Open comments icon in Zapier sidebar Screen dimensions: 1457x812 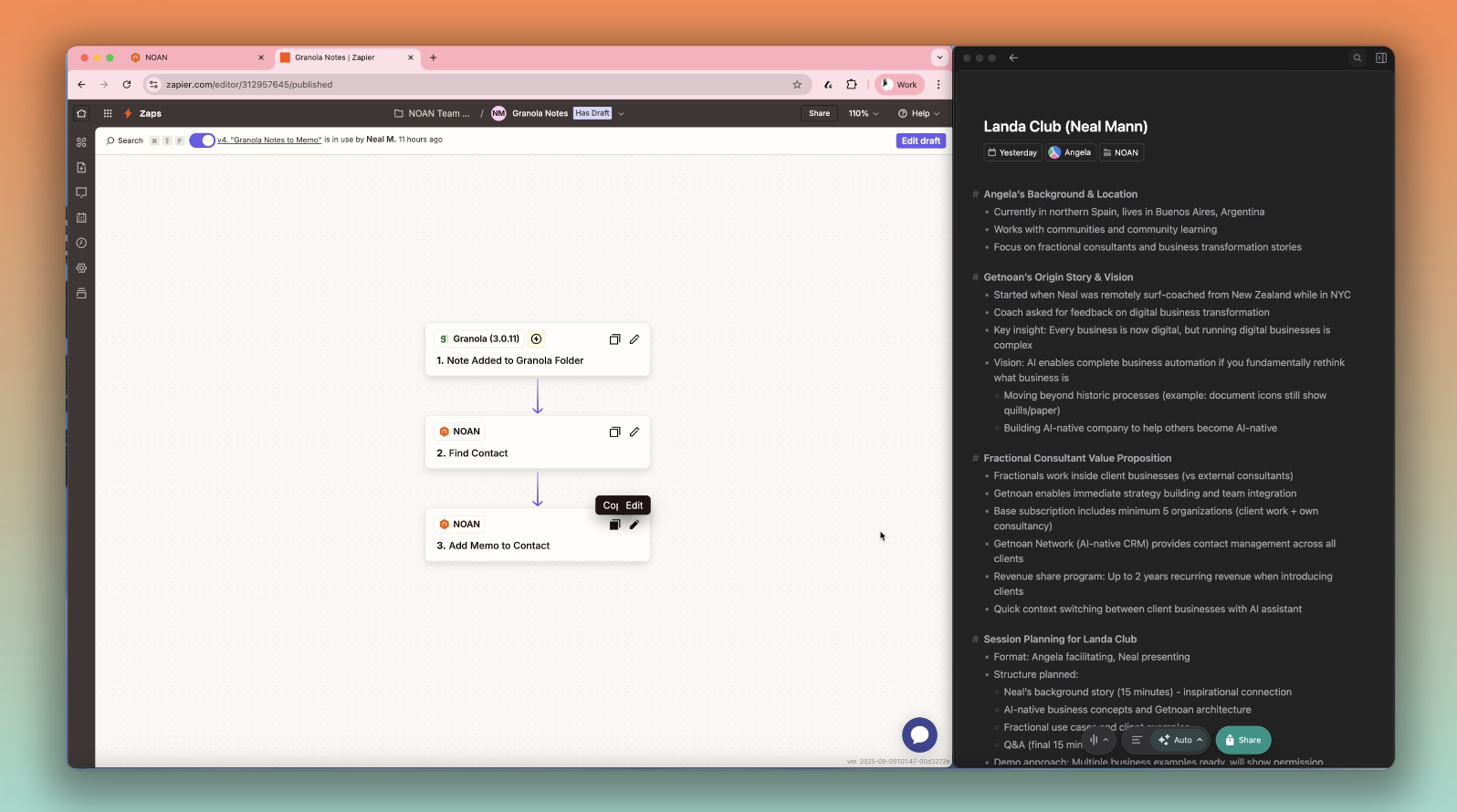[x=81, y=193]
